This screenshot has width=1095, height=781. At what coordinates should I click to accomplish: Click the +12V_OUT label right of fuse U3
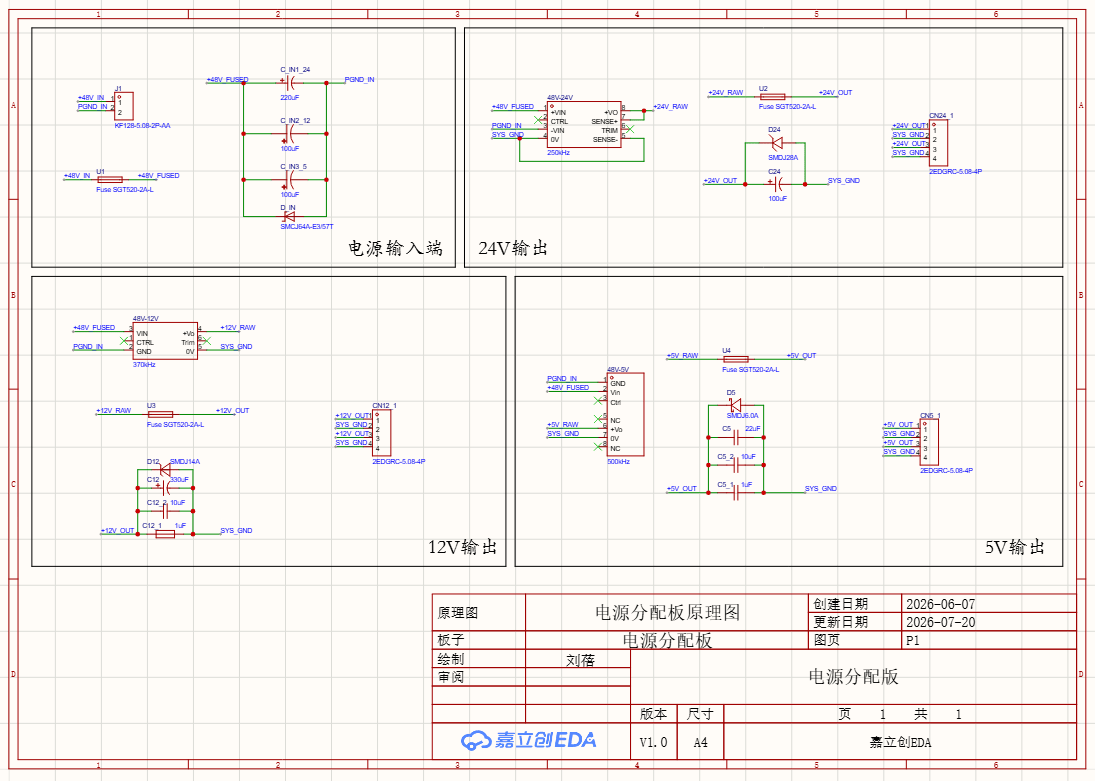[233, 411]
